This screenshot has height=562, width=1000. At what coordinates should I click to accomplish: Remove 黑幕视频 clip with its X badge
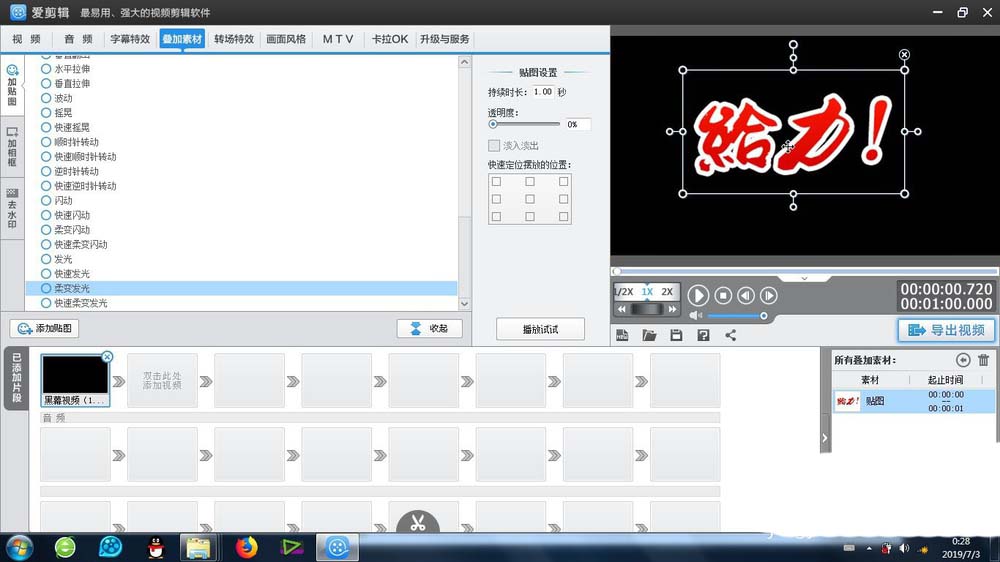tap(107, 357)
